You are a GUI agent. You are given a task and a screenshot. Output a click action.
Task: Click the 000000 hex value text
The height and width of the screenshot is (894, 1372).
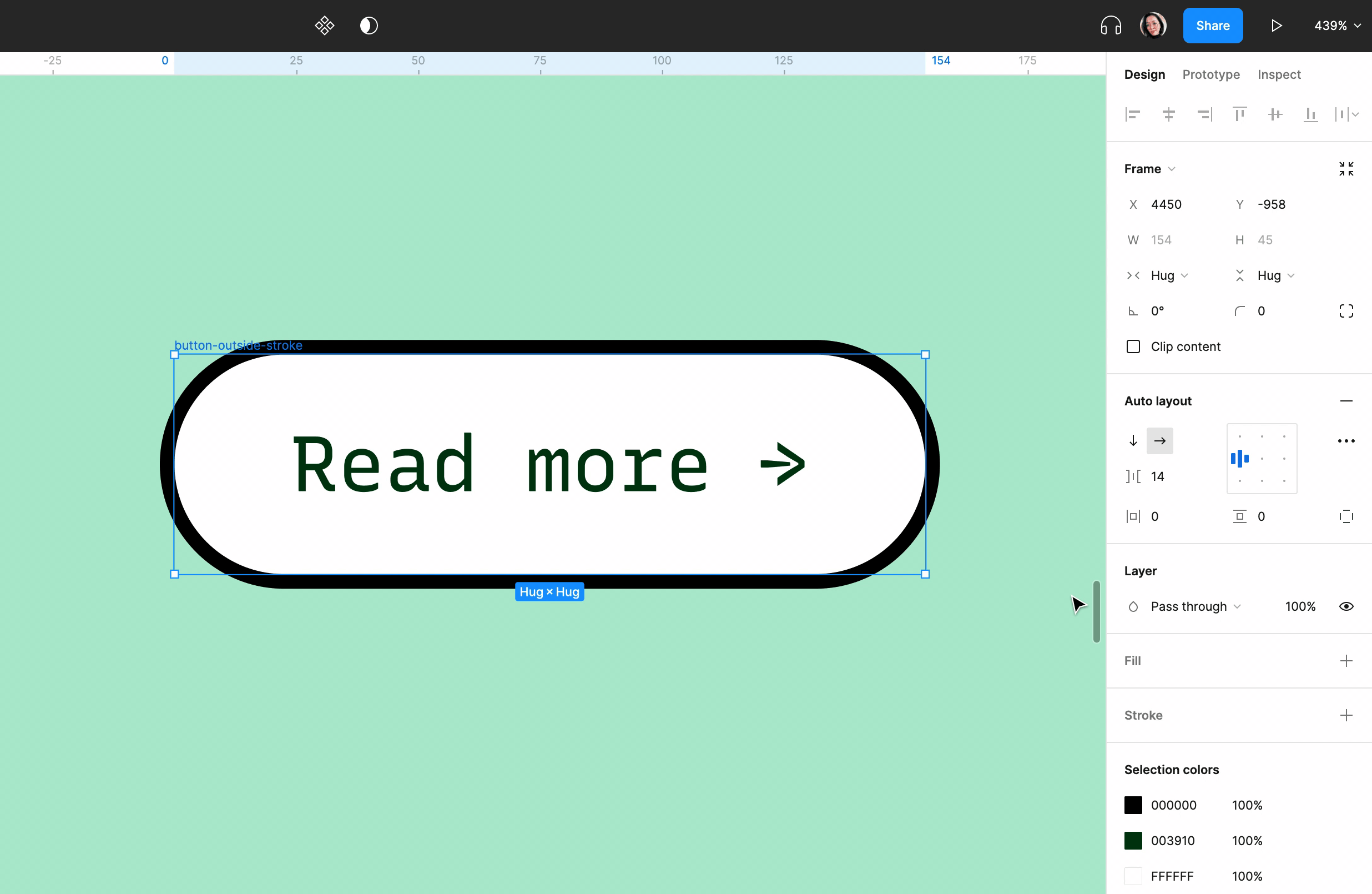pos(1173,805)
